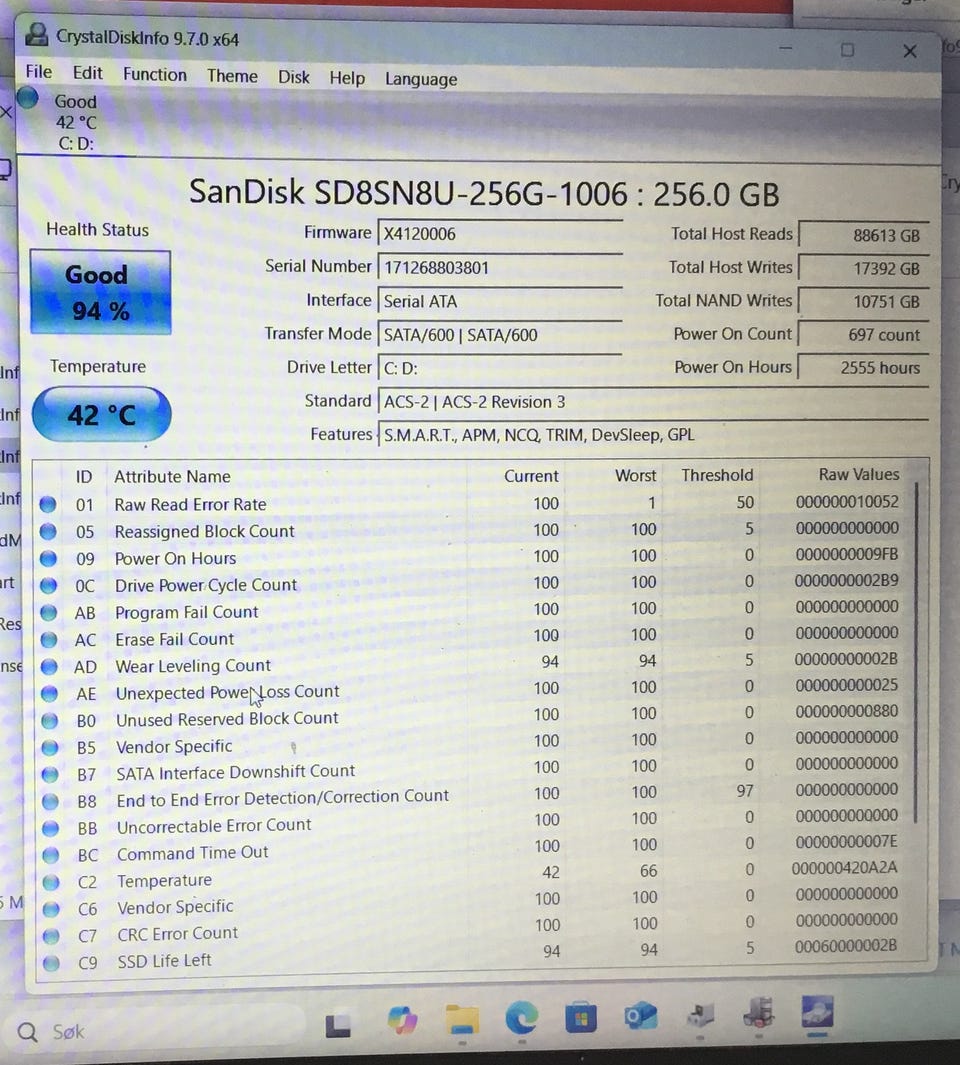Click Total NAND Writes value 10751 GB

[864, 302]
